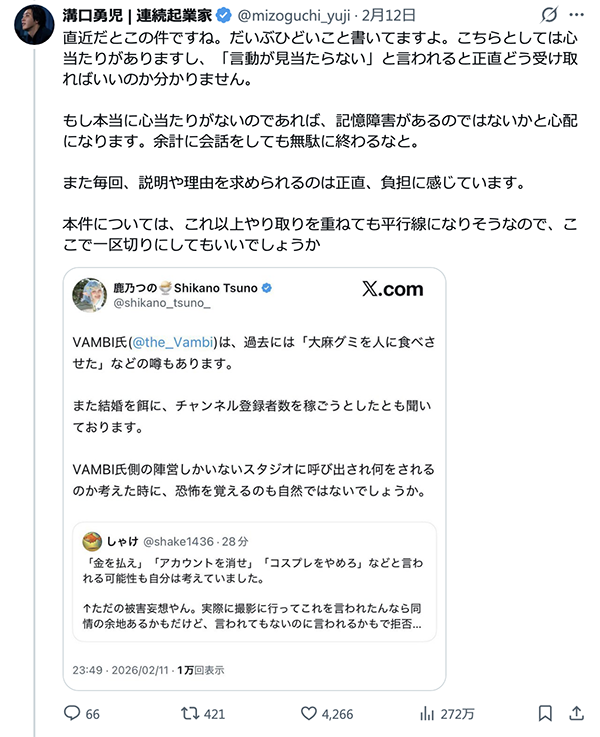
Task: Open the repost menu showing 421
Action: coord(187,714)
